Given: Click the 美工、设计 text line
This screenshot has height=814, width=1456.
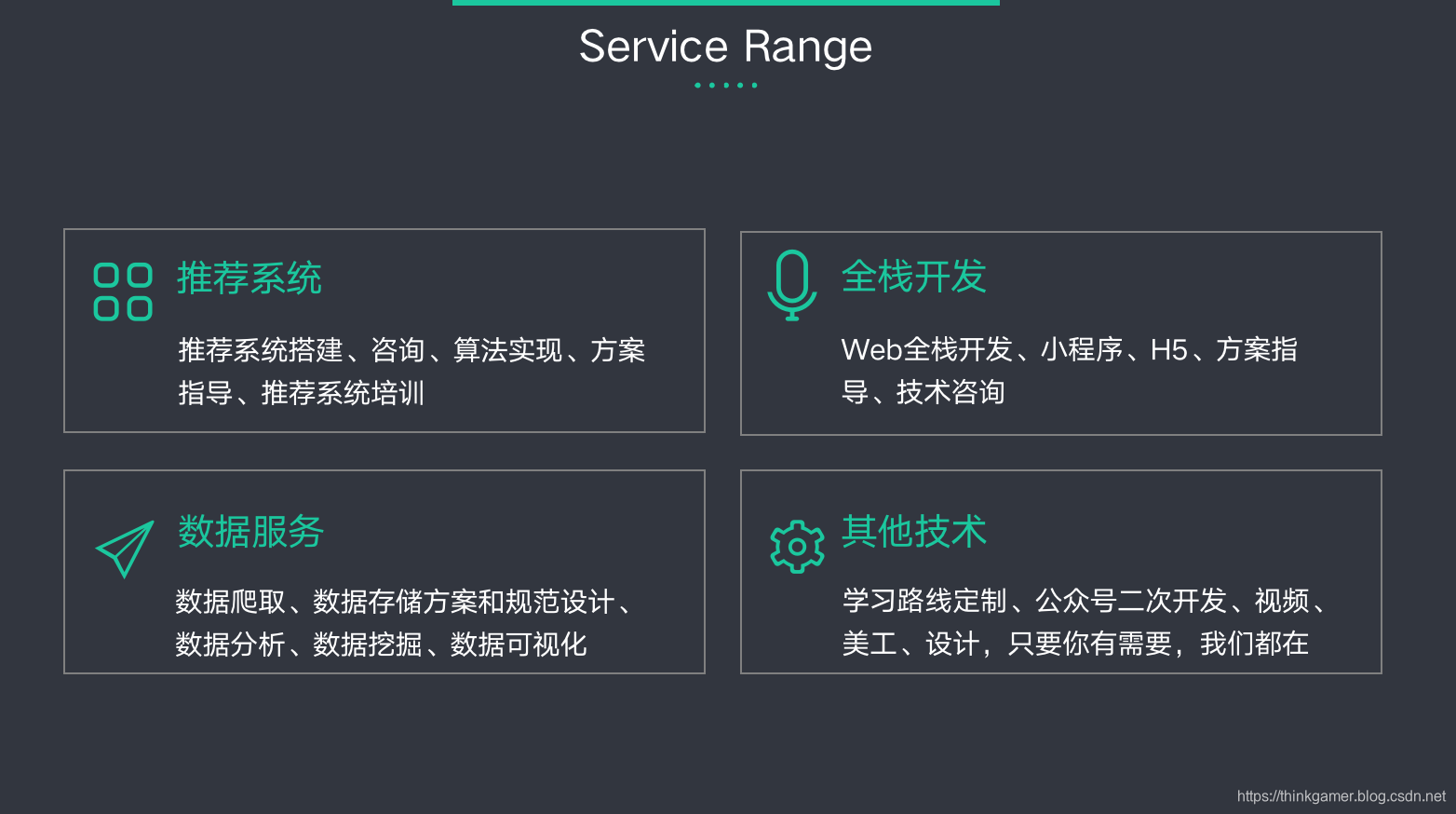Looking at the screenshot, I should 1075,644.
